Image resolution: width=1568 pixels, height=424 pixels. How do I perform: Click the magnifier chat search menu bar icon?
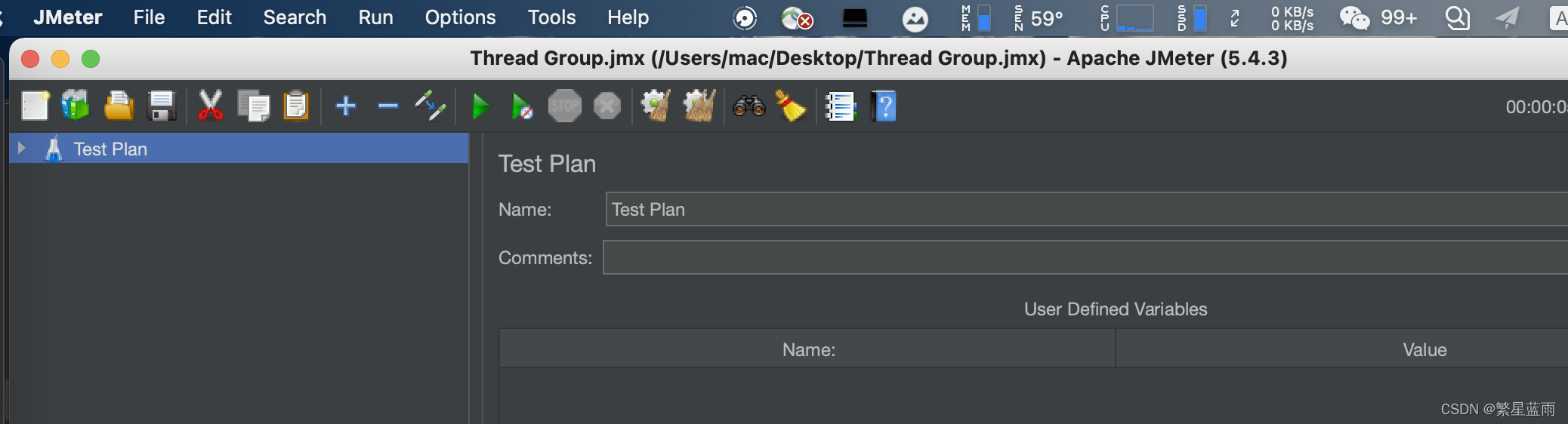coord(1457,17)
